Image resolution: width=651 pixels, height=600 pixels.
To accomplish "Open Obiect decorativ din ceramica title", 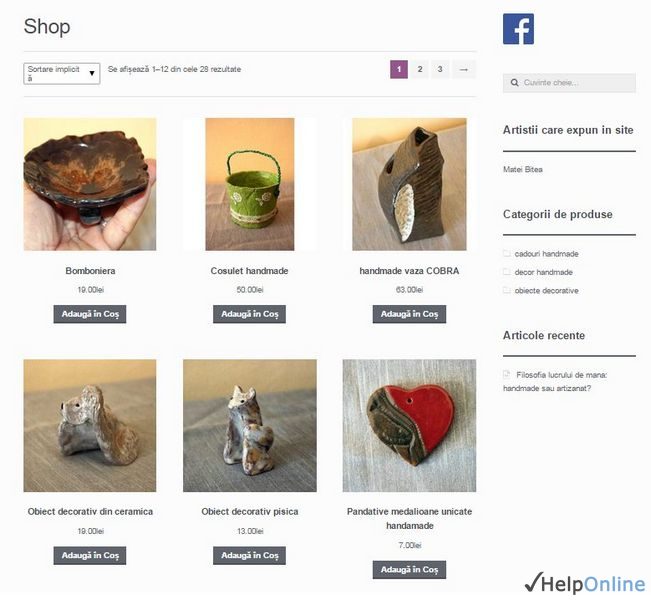I will click(x=90, y=512).
